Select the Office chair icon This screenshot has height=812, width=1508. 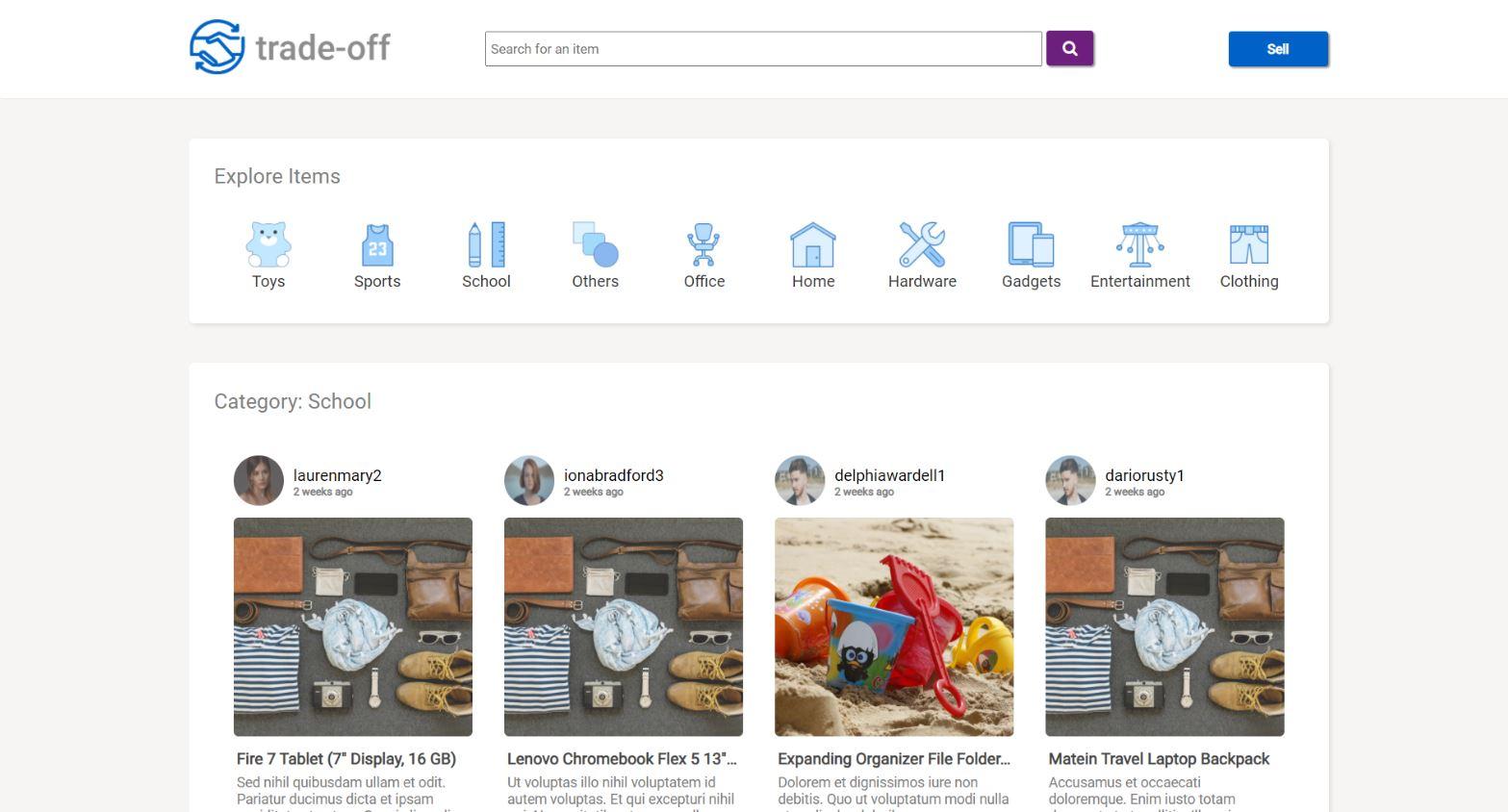[703, 245]
